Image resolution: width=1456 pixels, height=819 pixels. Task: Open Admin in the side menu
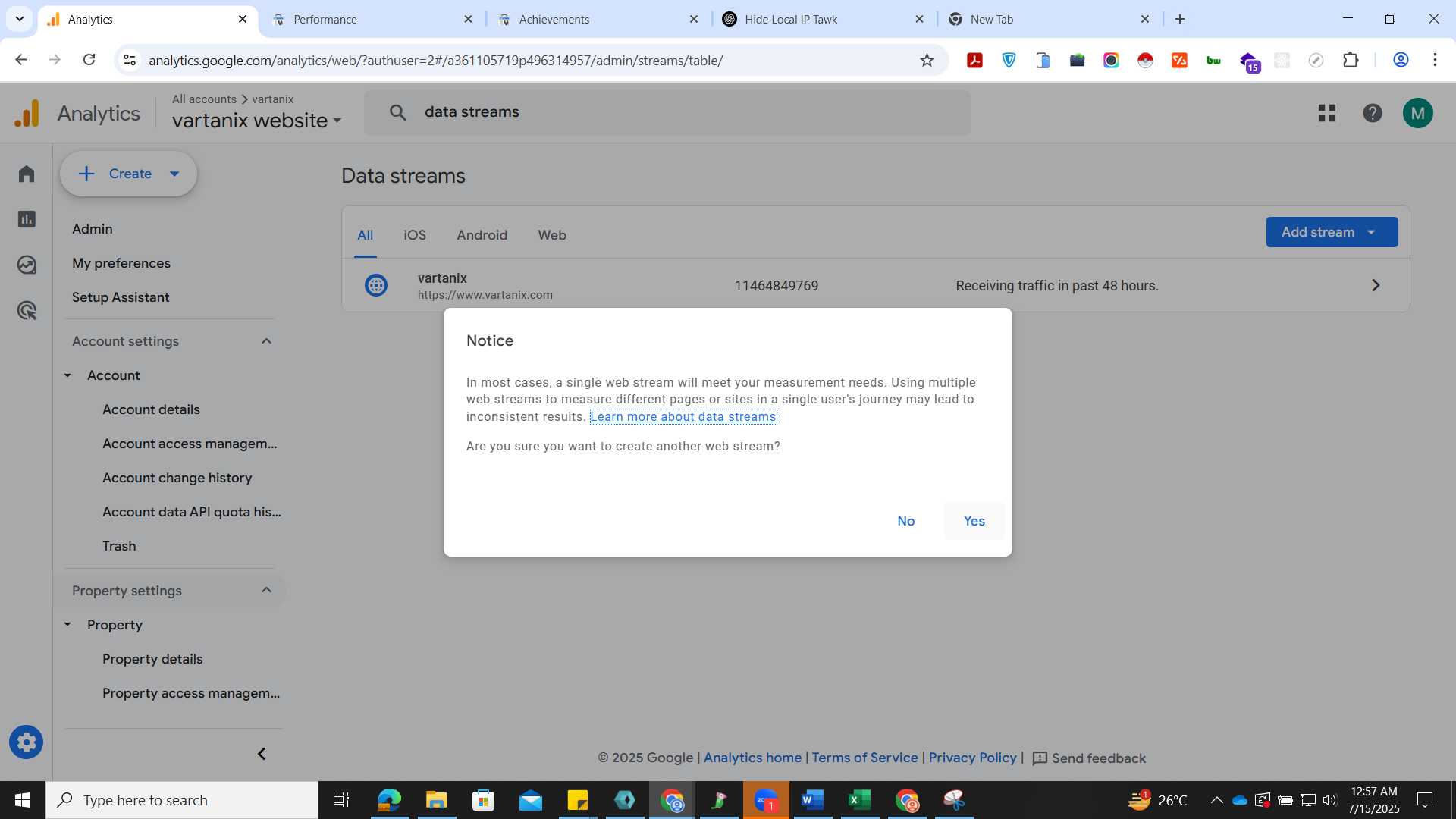92,229
